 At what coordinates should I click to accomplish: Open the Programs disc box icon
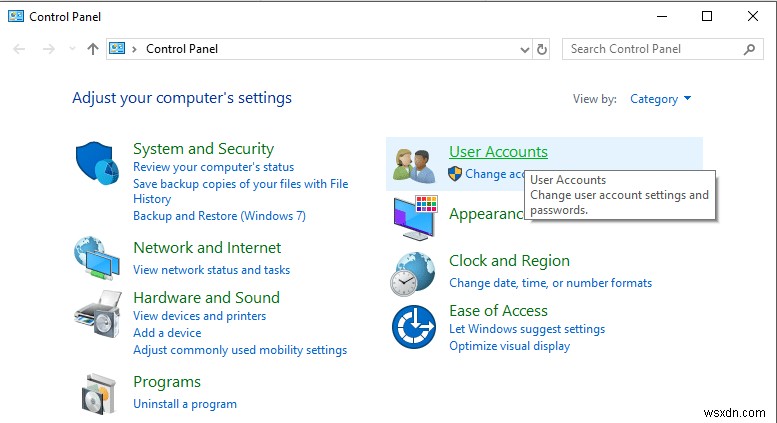[99, 394]
